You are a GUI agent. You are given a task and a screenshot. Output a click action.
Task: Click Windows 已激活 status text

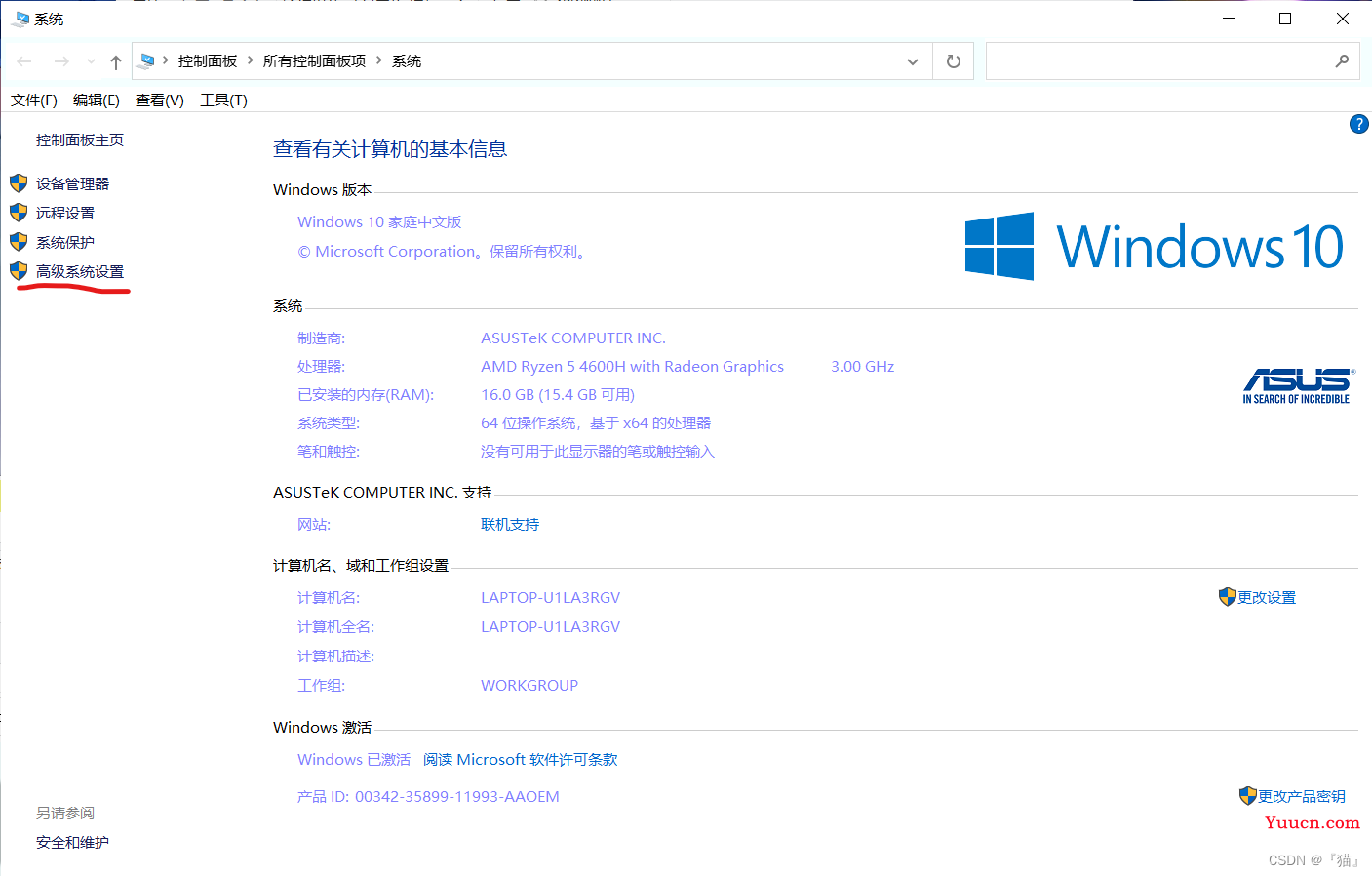(354, 759)
